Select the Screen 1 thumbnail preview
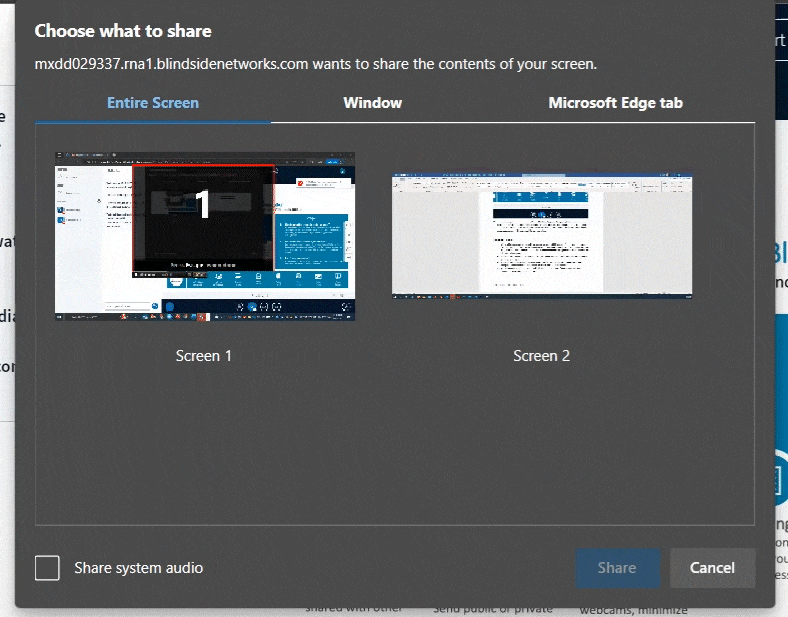788x617 pixels. 204,237
